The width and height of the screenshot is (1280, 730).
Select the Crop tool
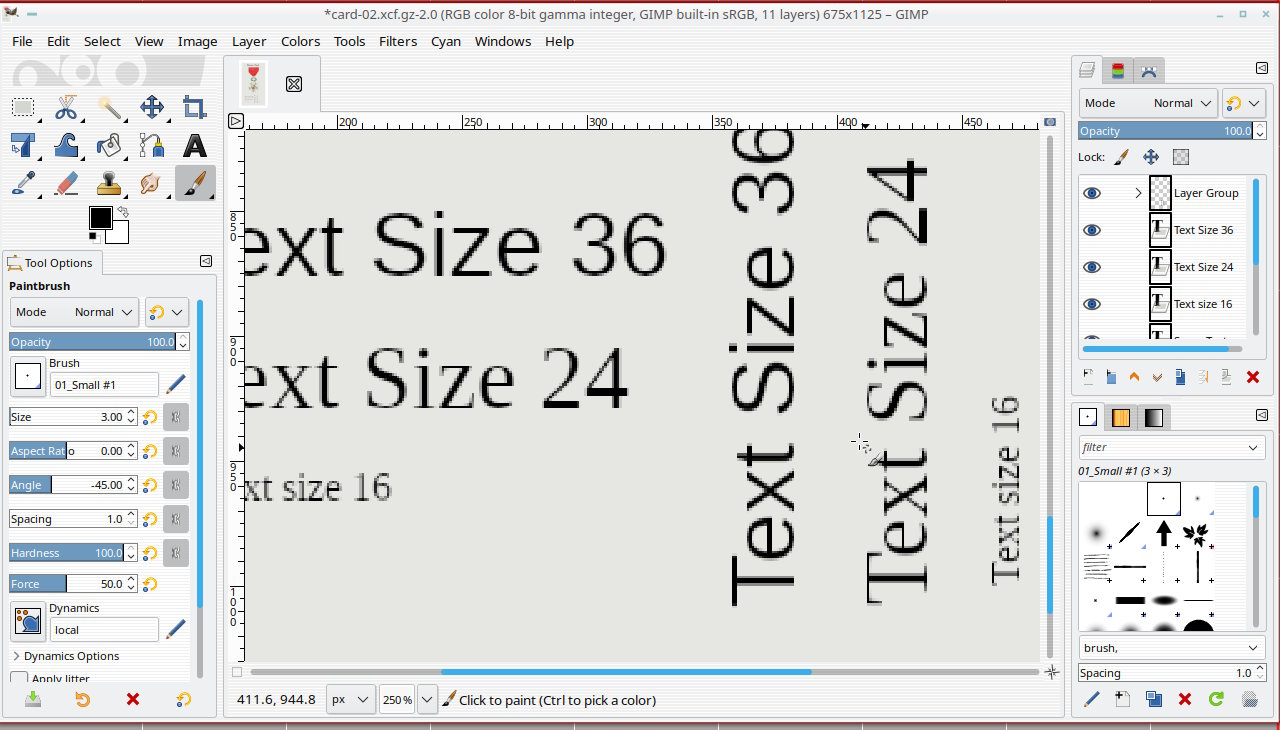point(195,108)
